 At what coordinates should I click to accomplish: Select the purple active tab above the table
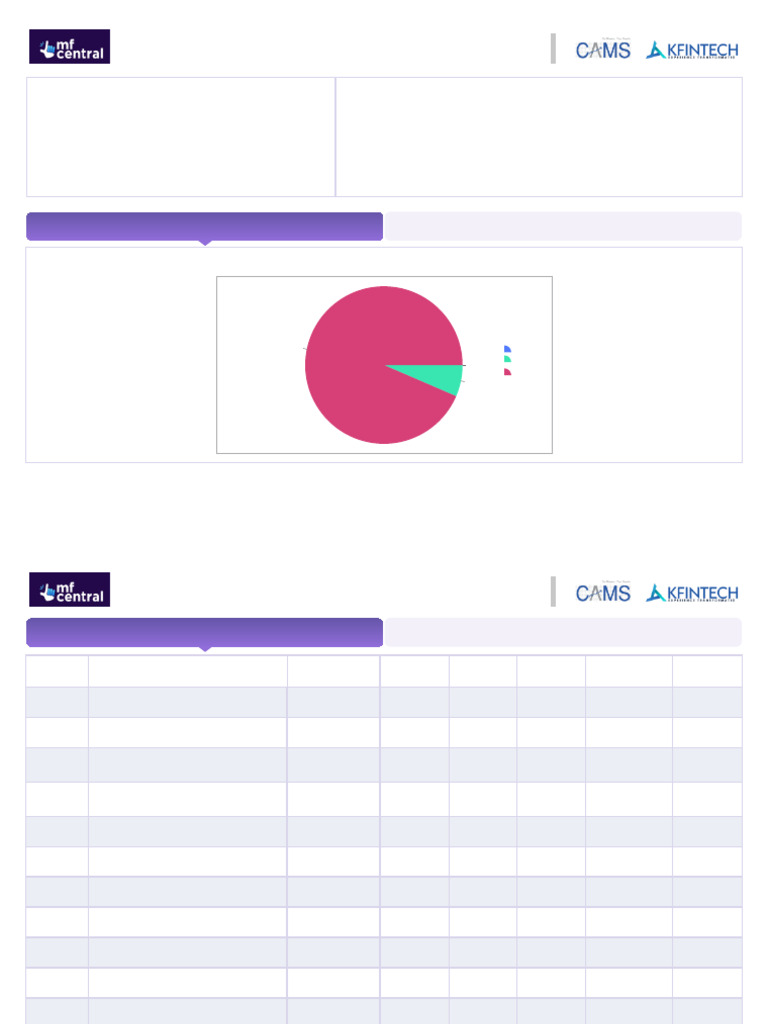tap(204, 632)
